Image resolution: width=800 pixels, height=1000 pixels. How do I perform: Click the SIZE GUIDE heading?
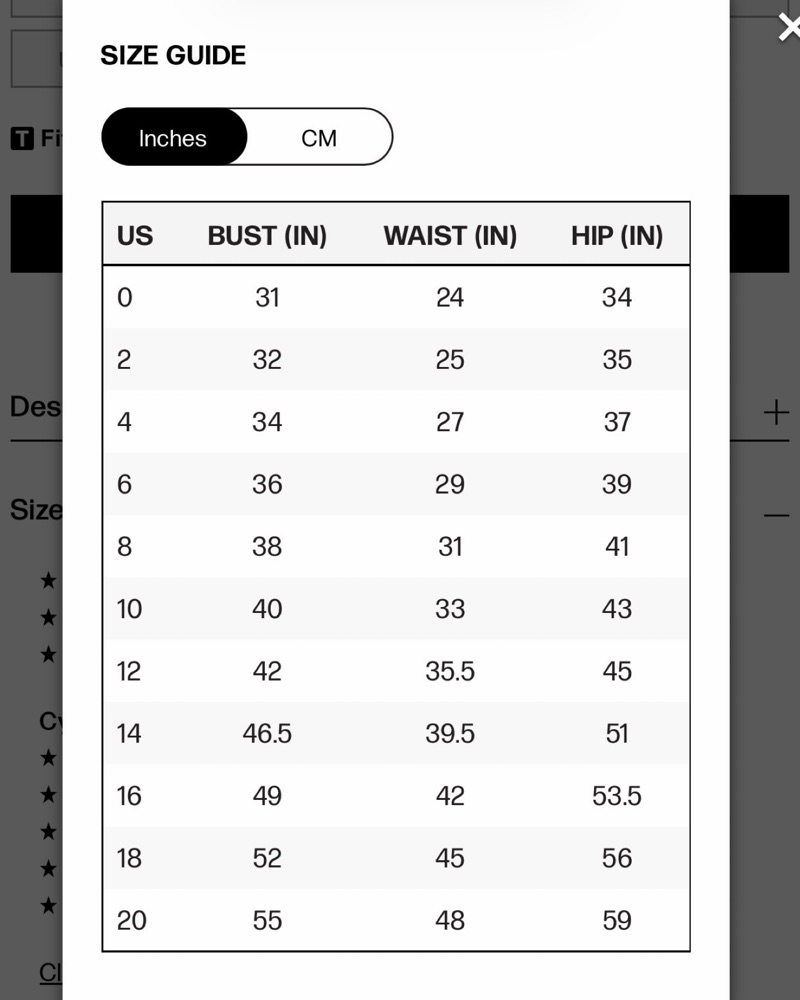click(x=173, y=55)
